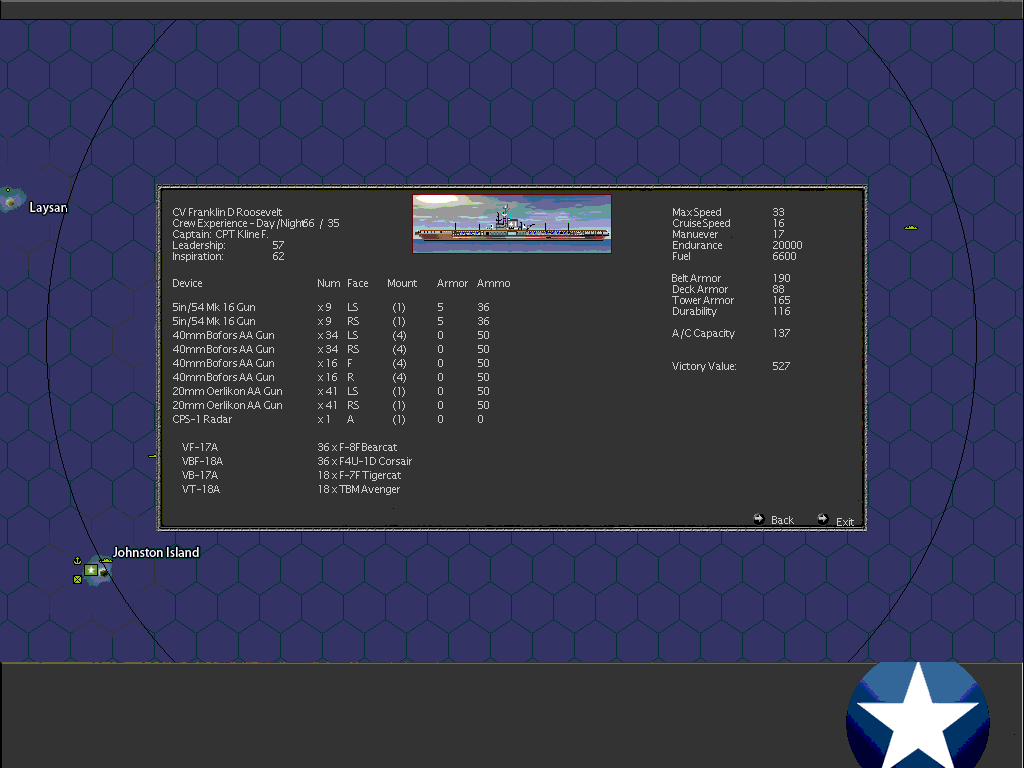The height and width of the screenshot is (768, 1024).
Task: Click the Device column header
Action: [x=187, y=283]
